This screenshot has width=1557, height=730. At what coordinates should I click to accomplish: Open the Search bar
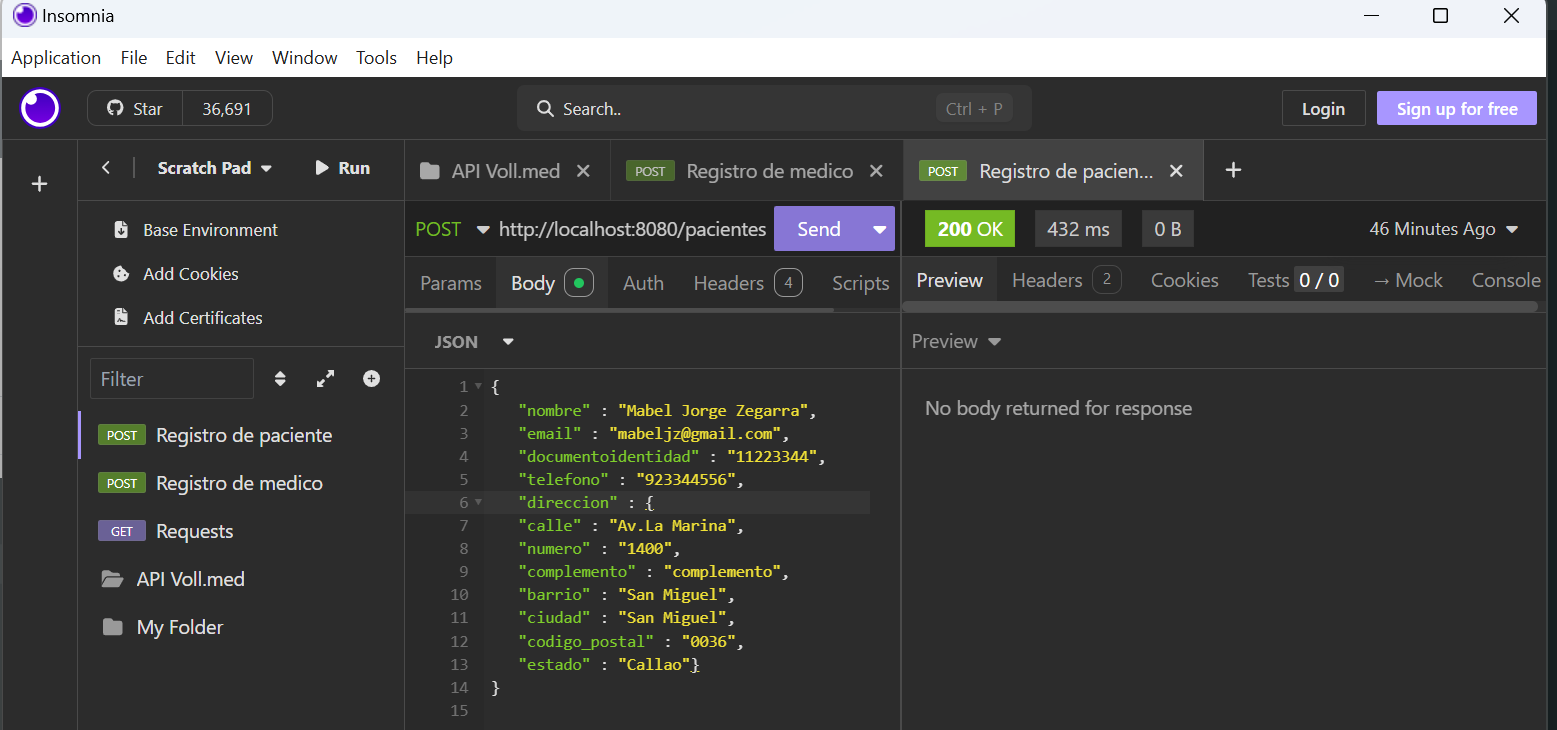click(x=774, y=108)
